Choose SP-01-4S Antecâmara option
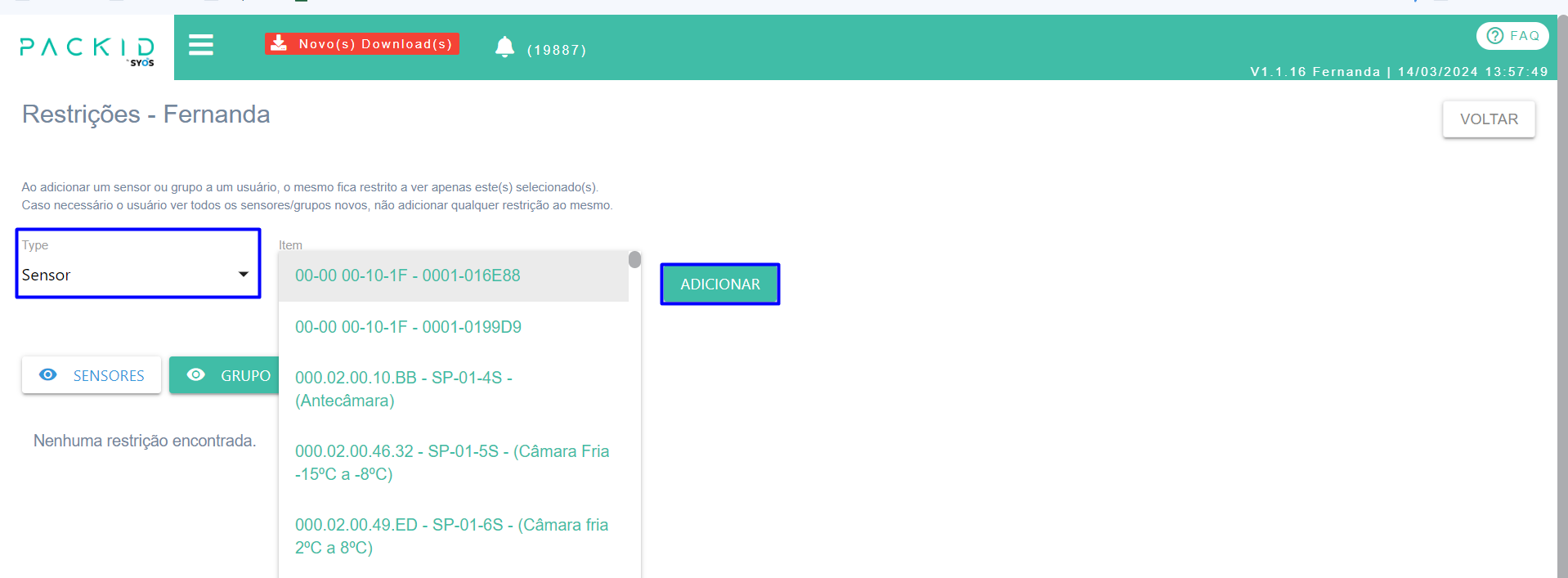This screenshot has height=578, width=1568. coord(404,389)
